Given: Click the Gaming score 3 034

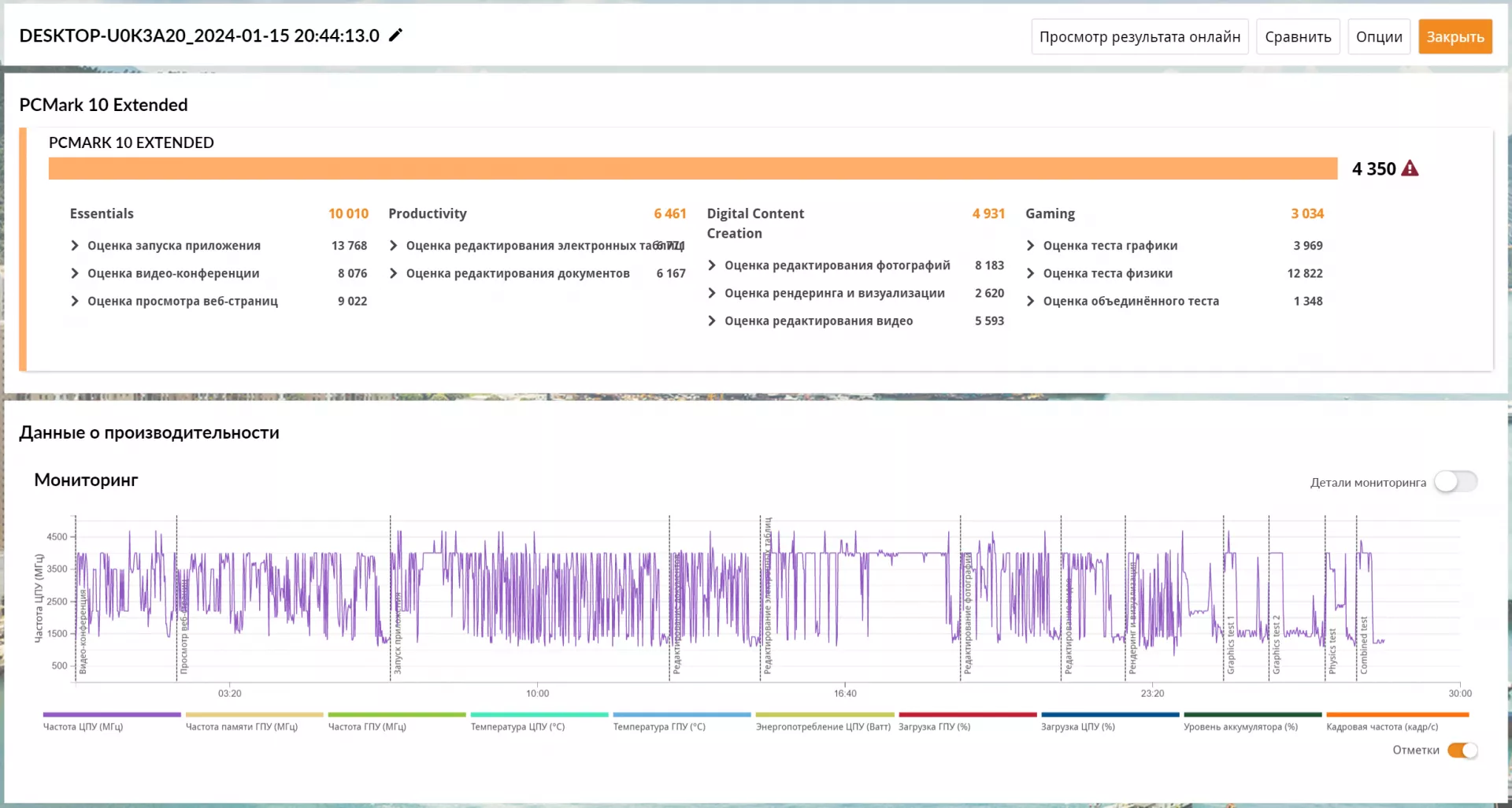Looking at the screenshot, I should point(1307,213).
